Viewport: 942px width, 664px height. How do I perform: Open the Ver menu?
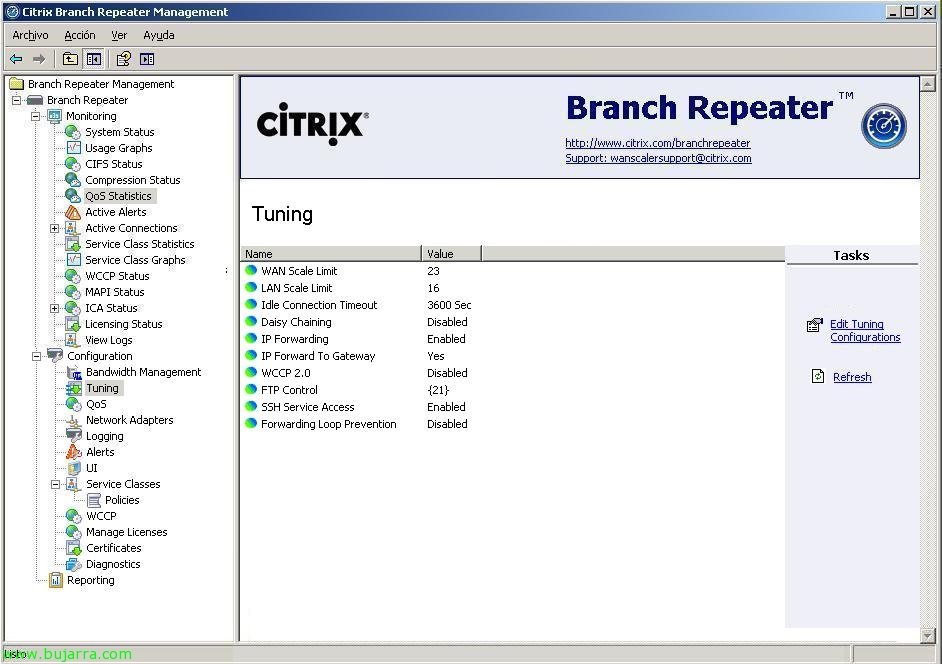point(119,35)
